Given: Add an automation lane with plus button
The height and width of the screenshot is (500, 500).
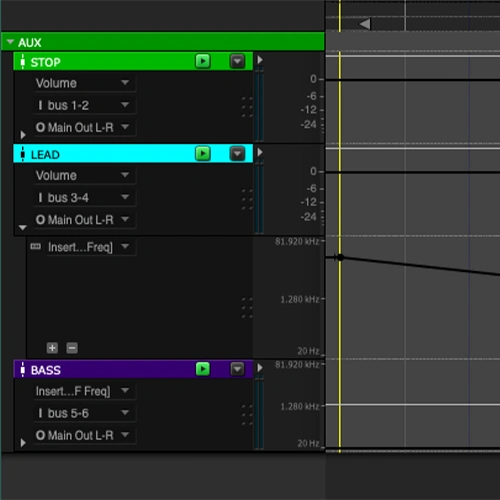Looking at the screenshot, I should pos(52,348).
